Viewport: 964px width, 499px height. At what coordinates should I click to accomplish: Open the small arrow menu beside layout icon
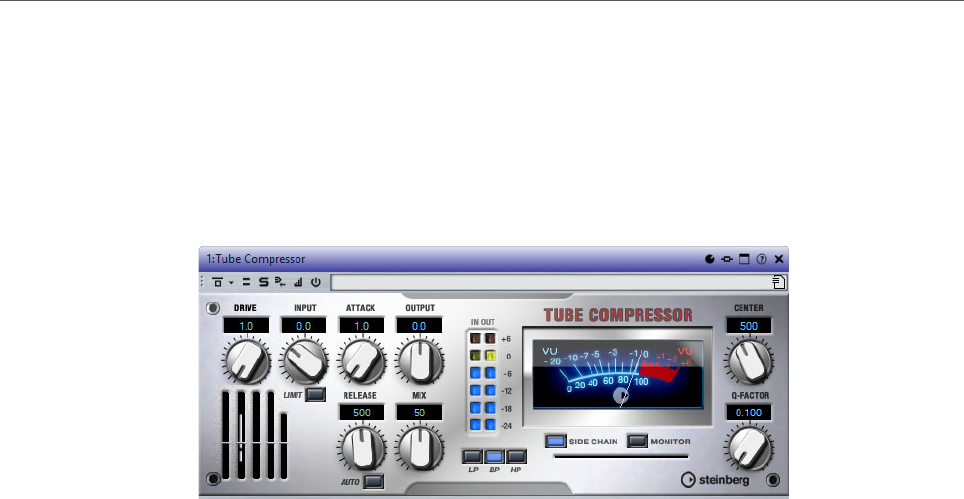pyautogui.click(x=231, y=283)
